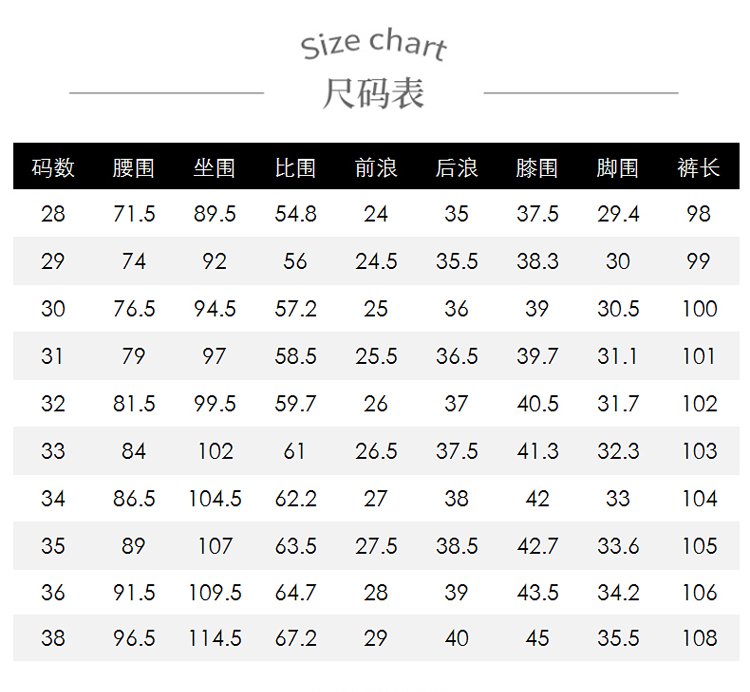Select the 40.5 knee value
The width and height of the screenshot is (750, 692).
pyautogui.click(x=537, y=404)
